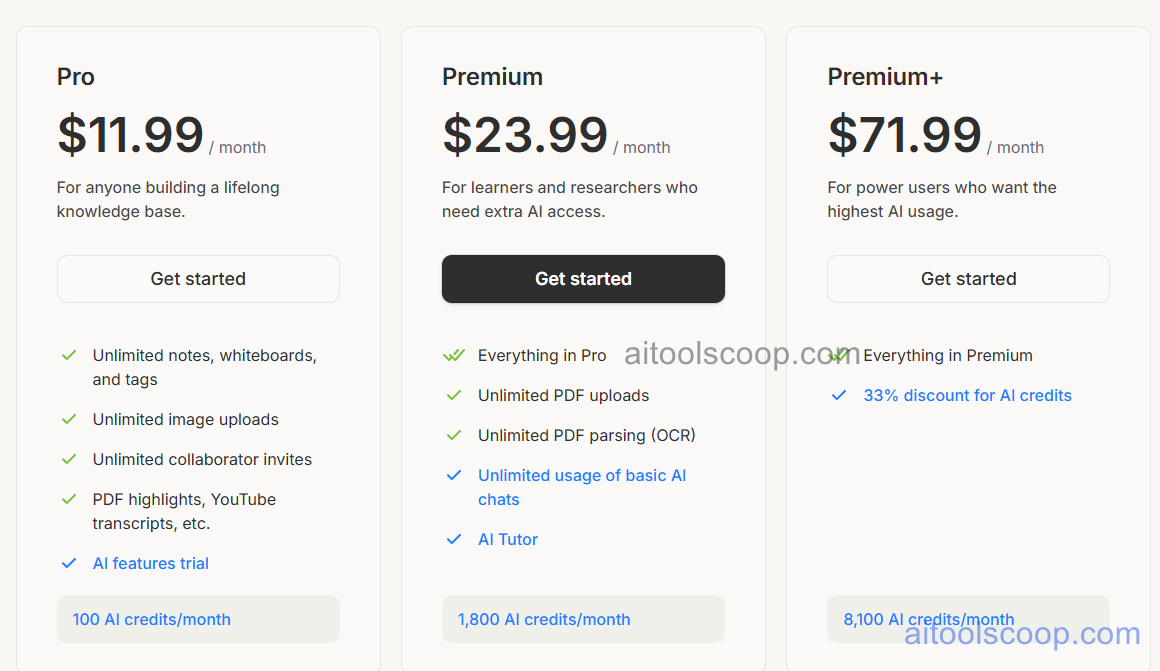Click the checkmark beside "Unlimited collaborator invites"

coord(69,460)
